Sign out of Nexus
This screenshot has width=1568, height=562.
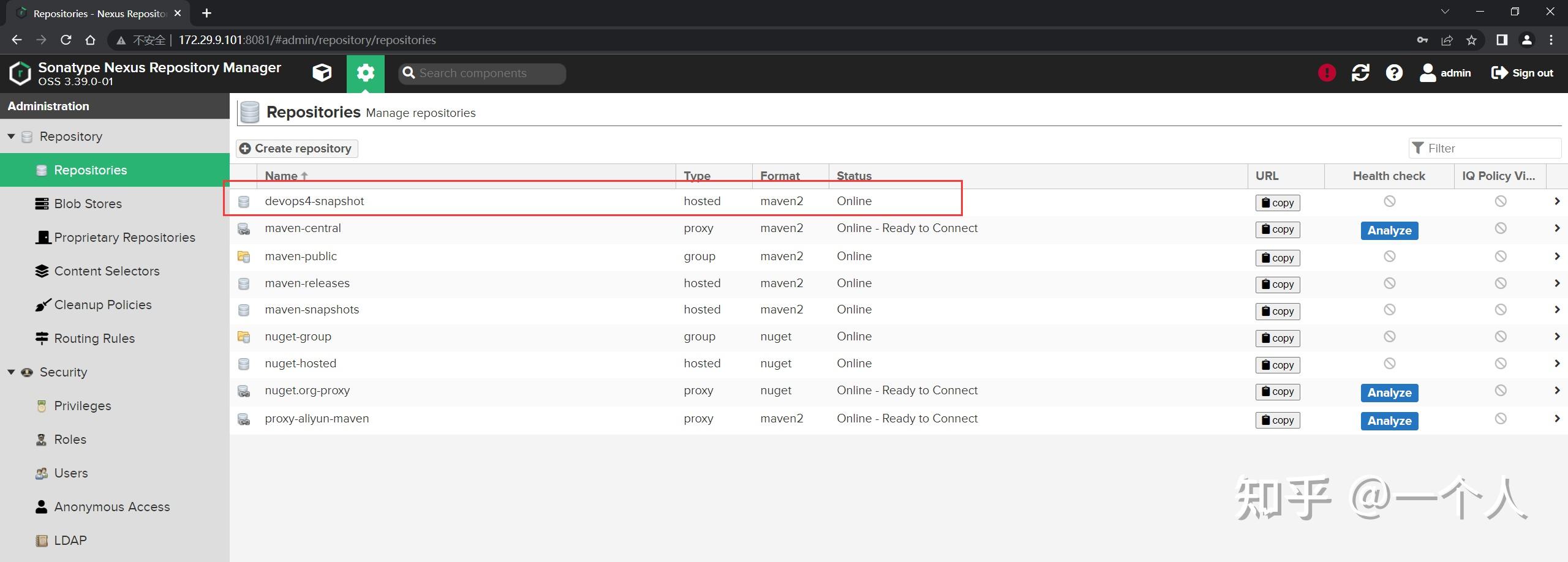[x=1522, y=73]
